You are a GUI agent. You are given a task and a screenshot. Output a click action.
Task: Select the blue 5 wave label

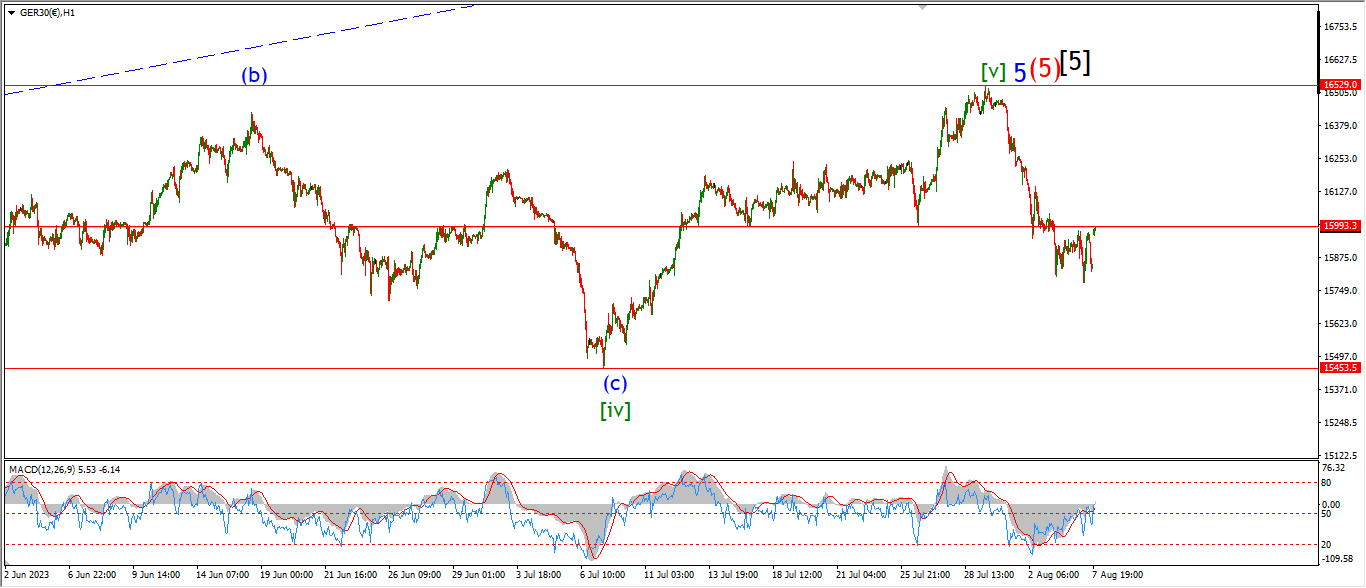click(1019, 72)
